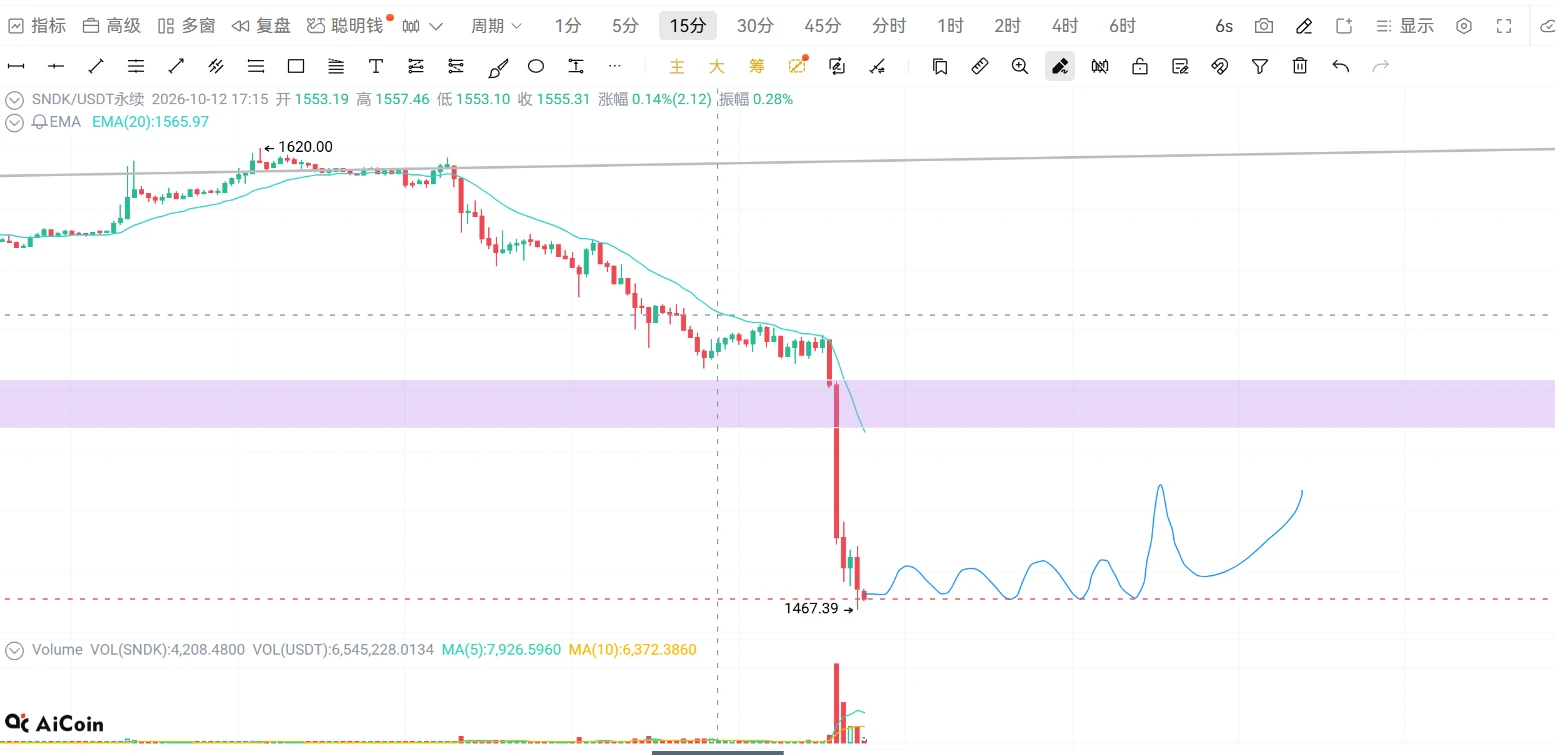
Task: Collapse the EMA indicator legend
Action: [x=14, y=122]
